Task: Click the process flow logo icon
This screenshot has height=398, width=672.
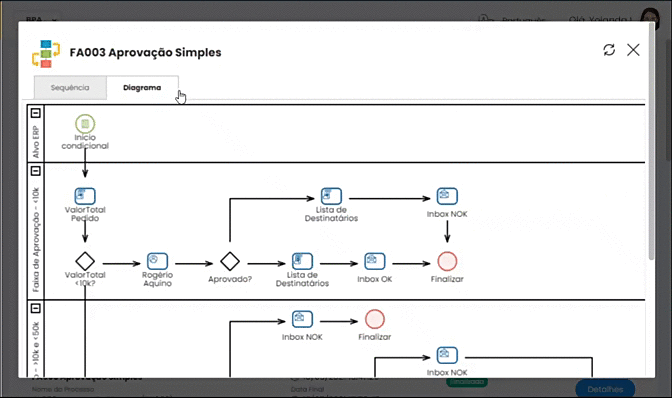Action: click(46, 54)
